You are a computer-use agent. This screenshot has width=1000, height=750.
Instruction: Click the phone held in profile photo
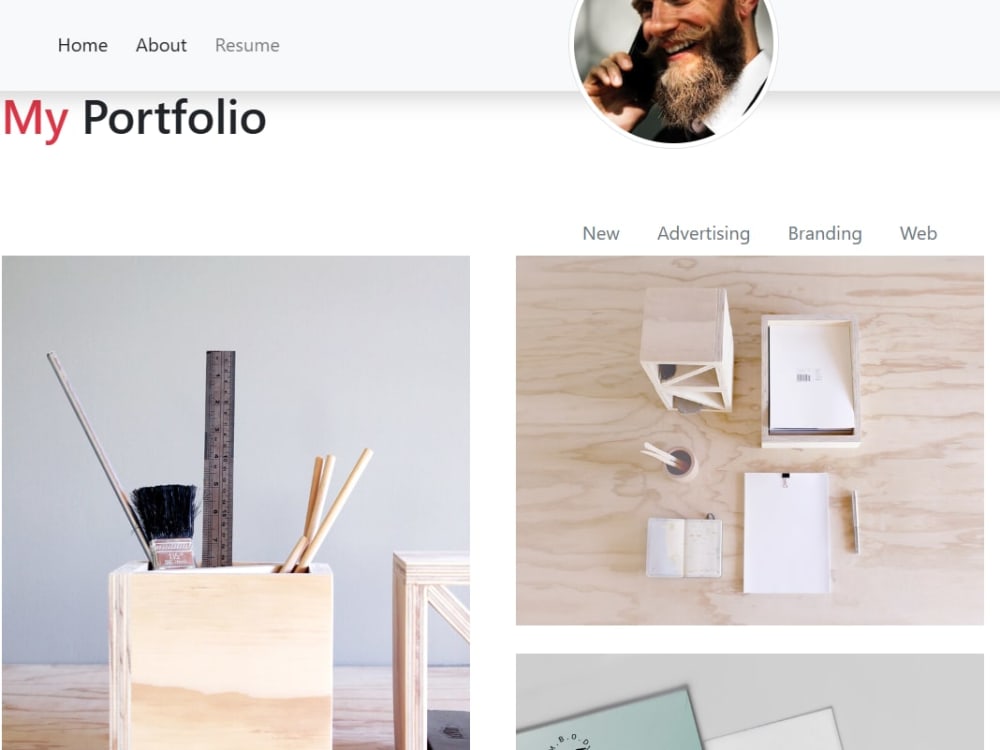[640, 73]
